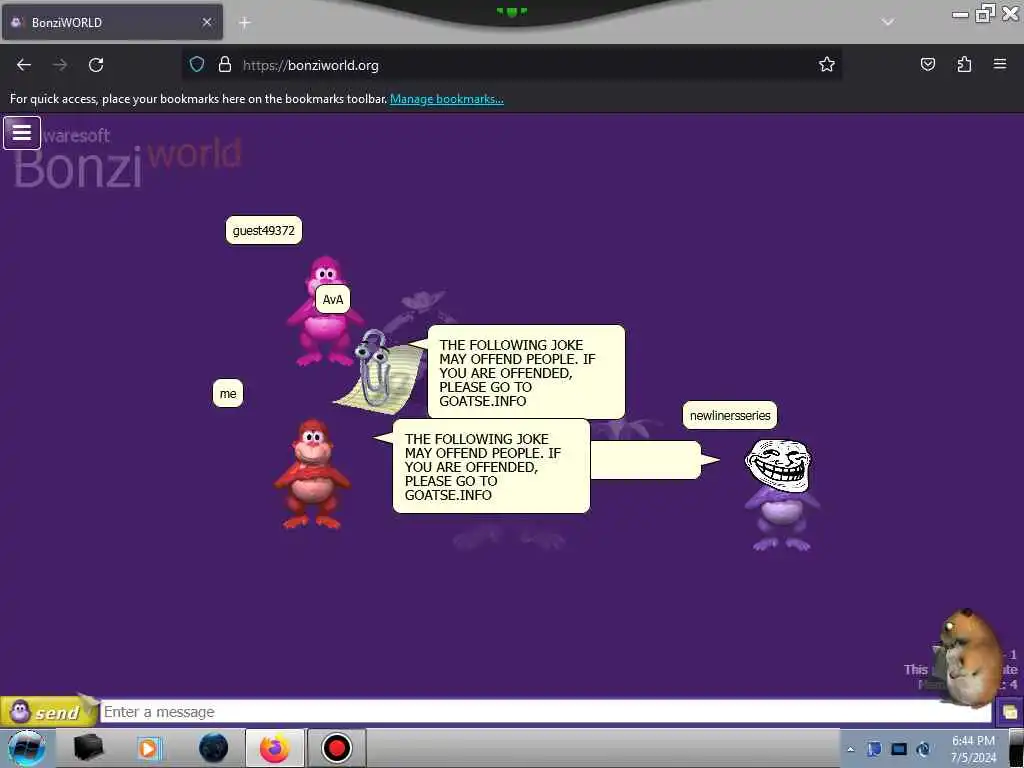Image resolution: width=1024 pixels, height=768 pixels.
Task: Select the me name tag
Action: click(x=228, y=394)
